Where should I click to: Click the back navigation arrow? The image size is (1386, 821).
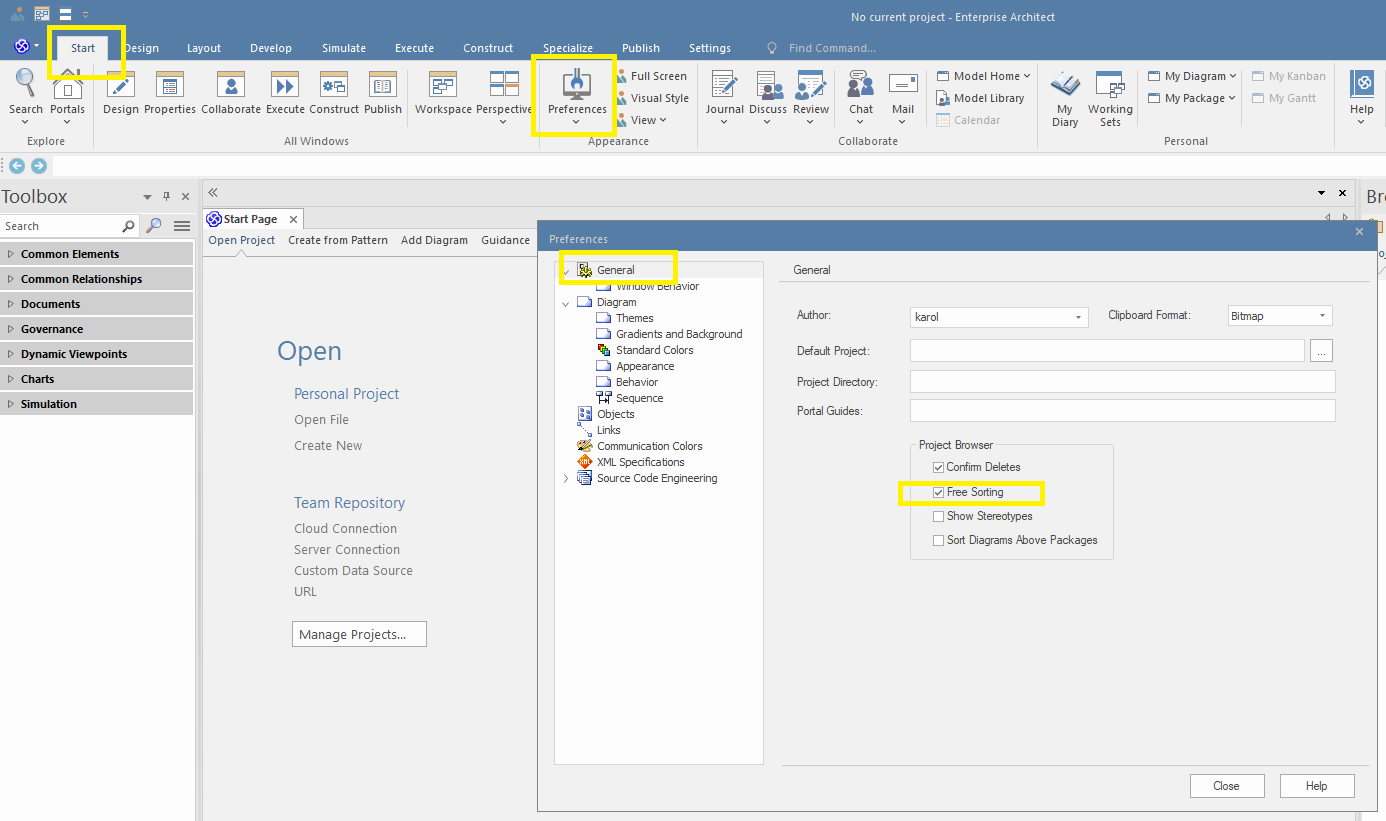click(17, 166)
